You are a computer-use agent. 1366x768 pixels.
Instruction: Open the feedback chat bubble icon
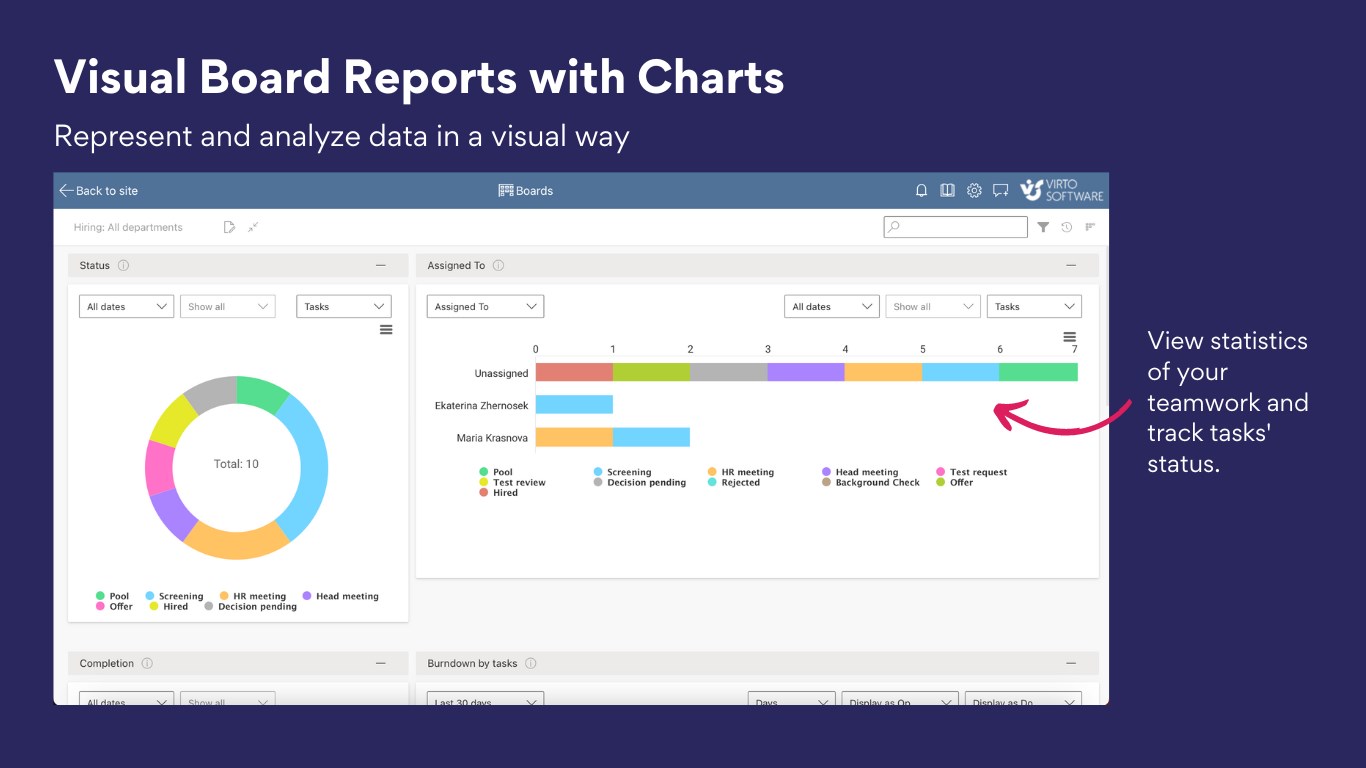click(1000, 191)
